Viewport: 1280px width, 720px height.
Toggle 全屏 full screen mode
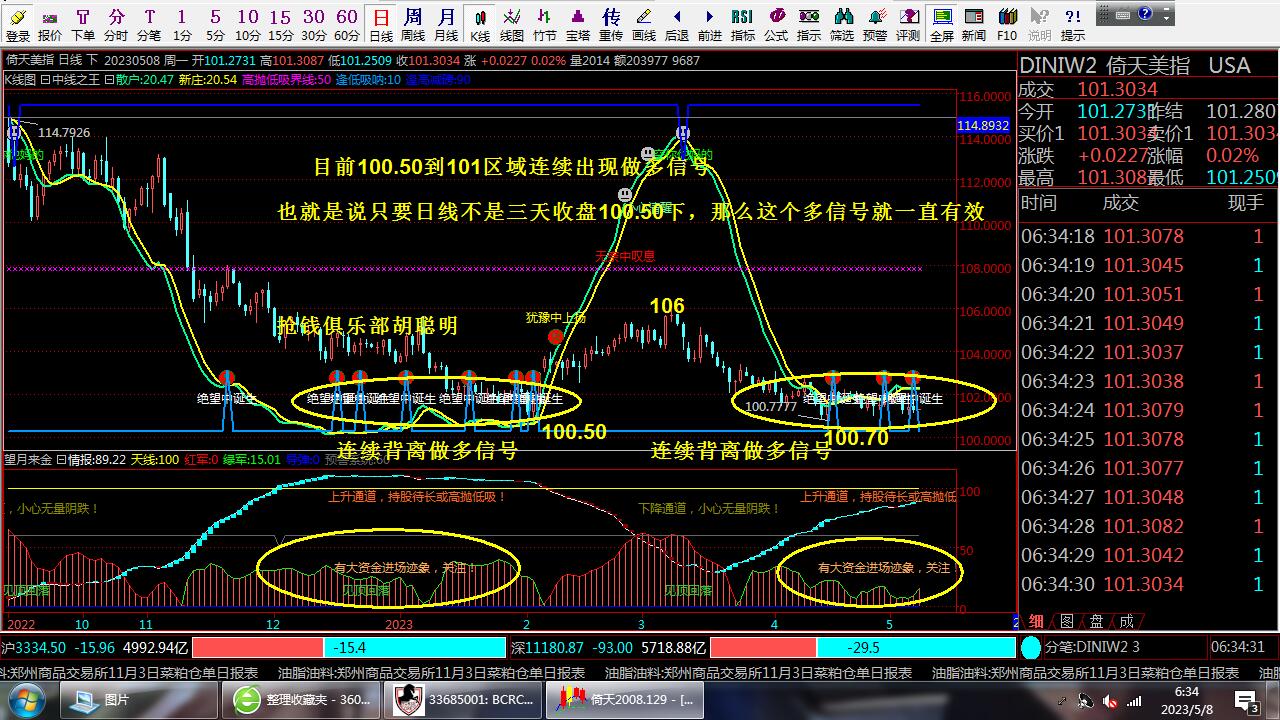[x=941, y=23]
